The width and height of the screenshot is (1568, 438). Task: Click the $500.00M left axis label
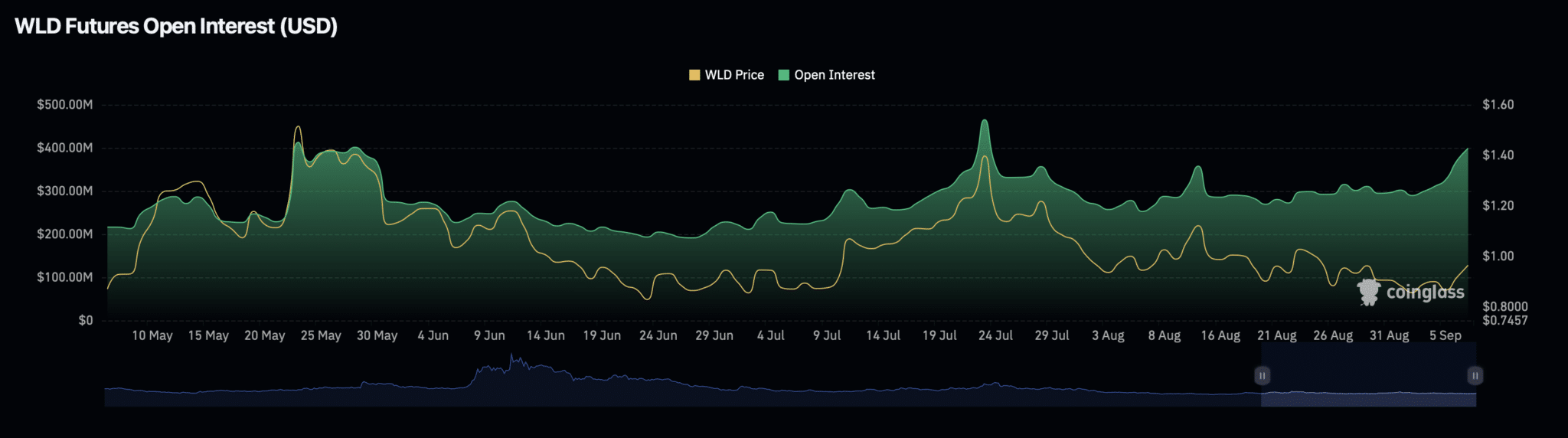tap(64, 105)
